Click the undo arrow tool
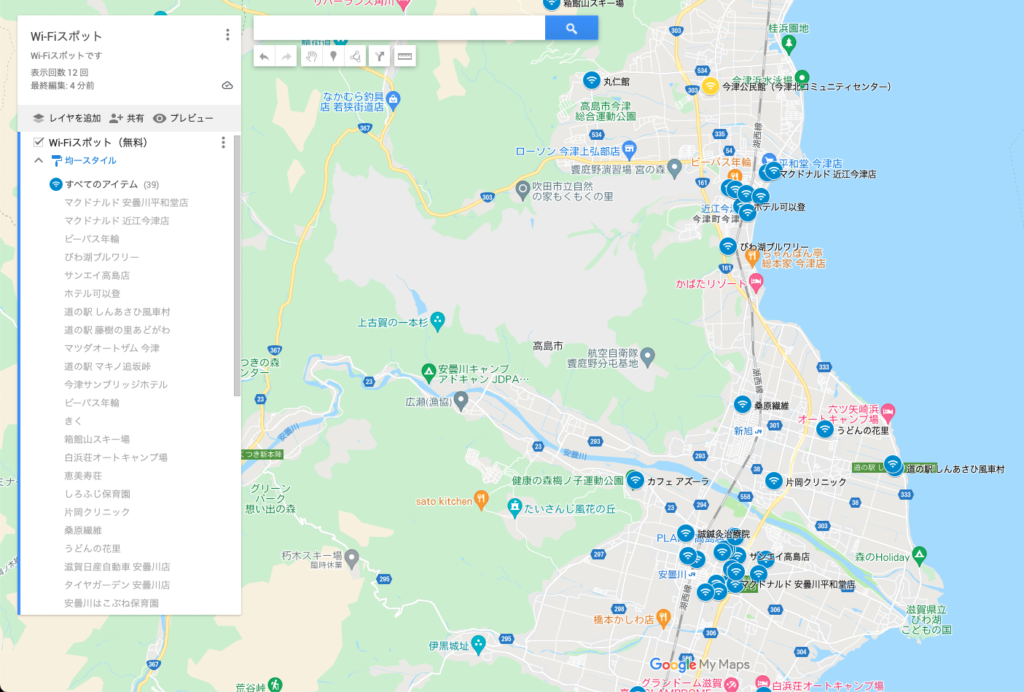The height and width of the screenshot is (692, 1024). [264, 57]
